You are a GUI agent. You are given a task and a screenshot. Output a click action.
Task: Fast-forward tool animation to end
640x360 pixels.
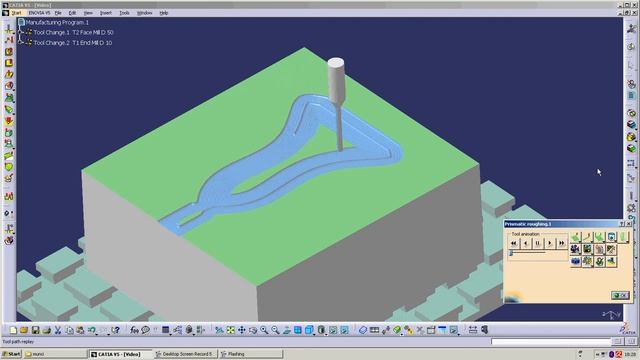point(562,243)
